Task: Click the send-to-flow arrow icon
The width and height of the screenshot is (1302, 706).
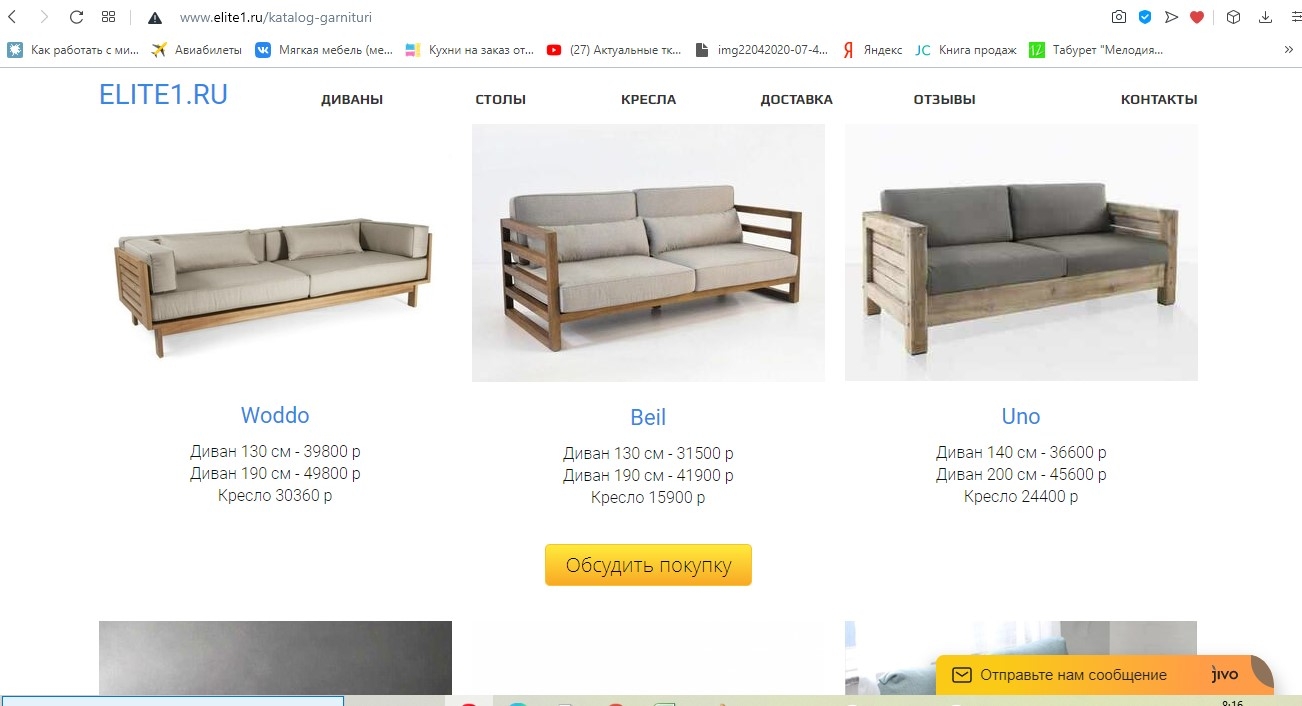Action: click(1171, 17)
